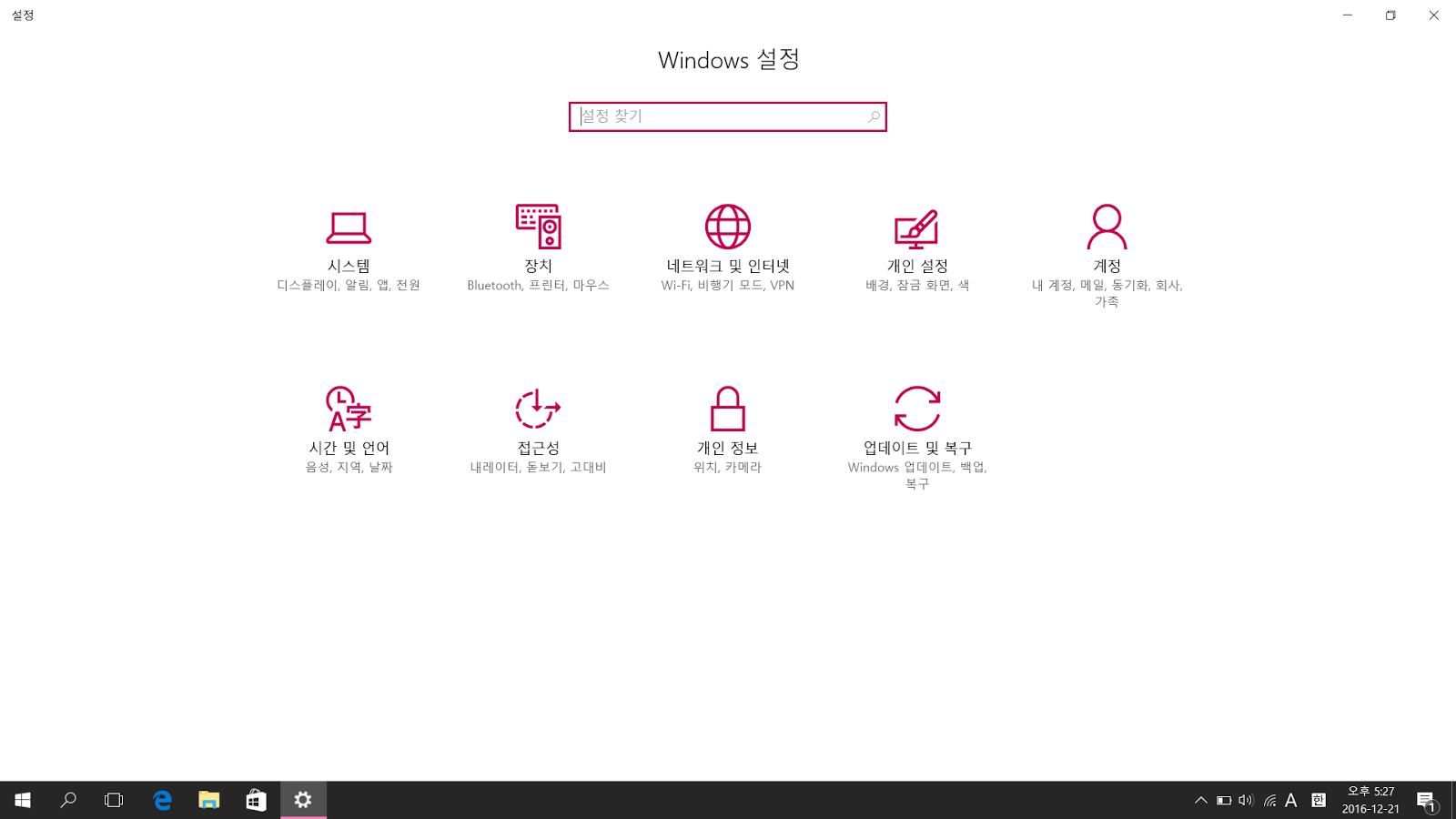Click the 한 Korean IME indicator
Screen dimensions: 1456x819
[1319, 801]
